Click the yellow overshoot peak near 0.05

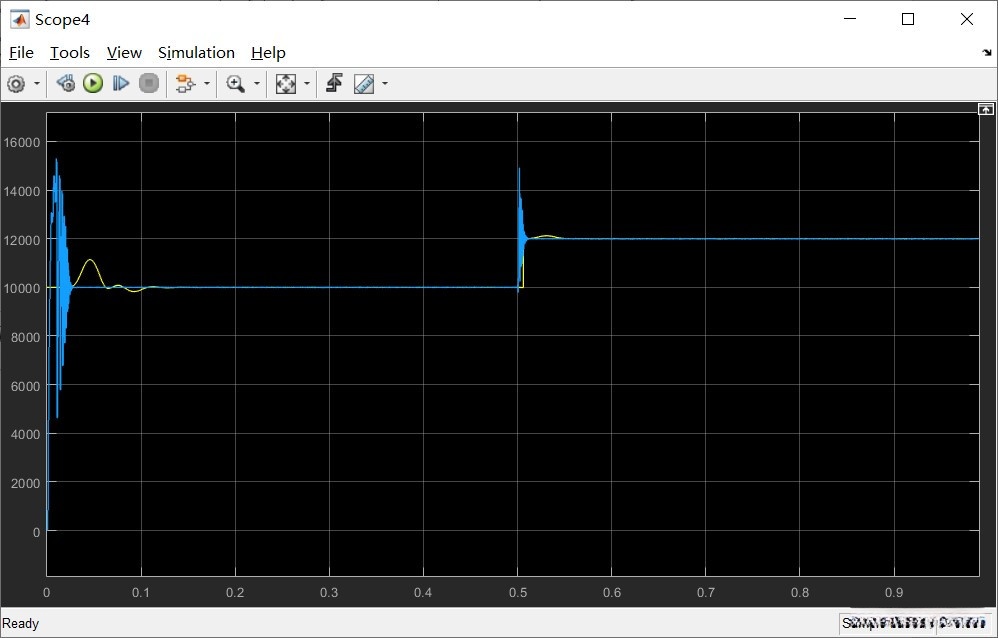pos(91,260)
